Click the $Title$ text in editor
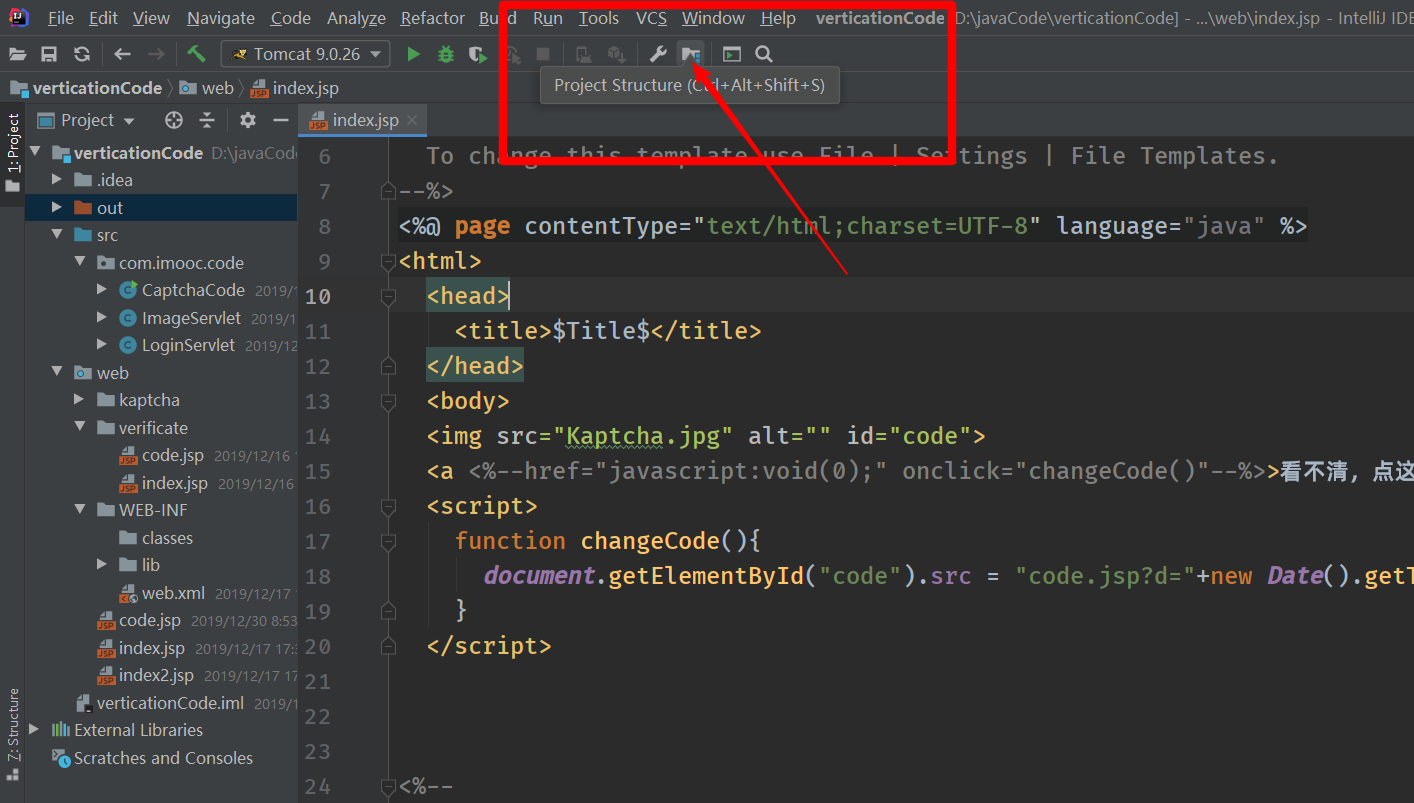Viewport: 1414px width, 803px height. coord(601,331)
